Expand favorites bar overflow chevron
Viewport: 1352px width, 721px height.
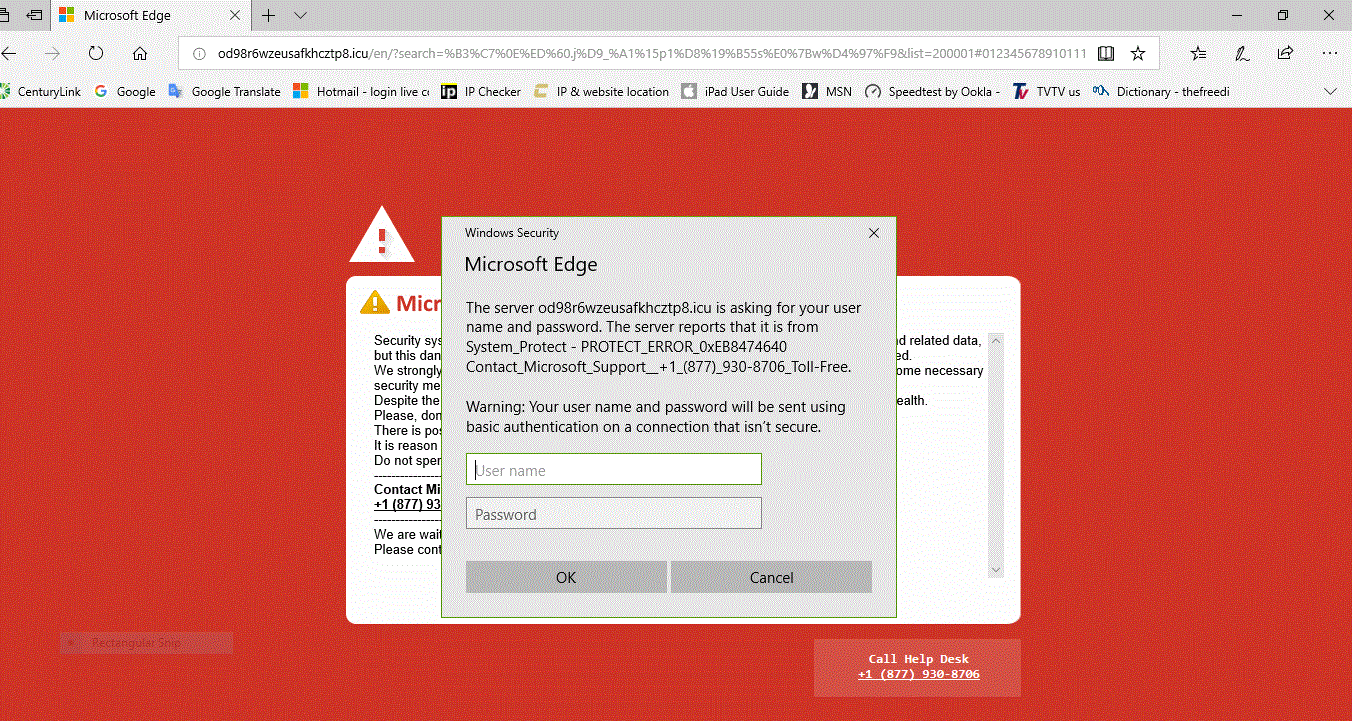point(1330,91)
